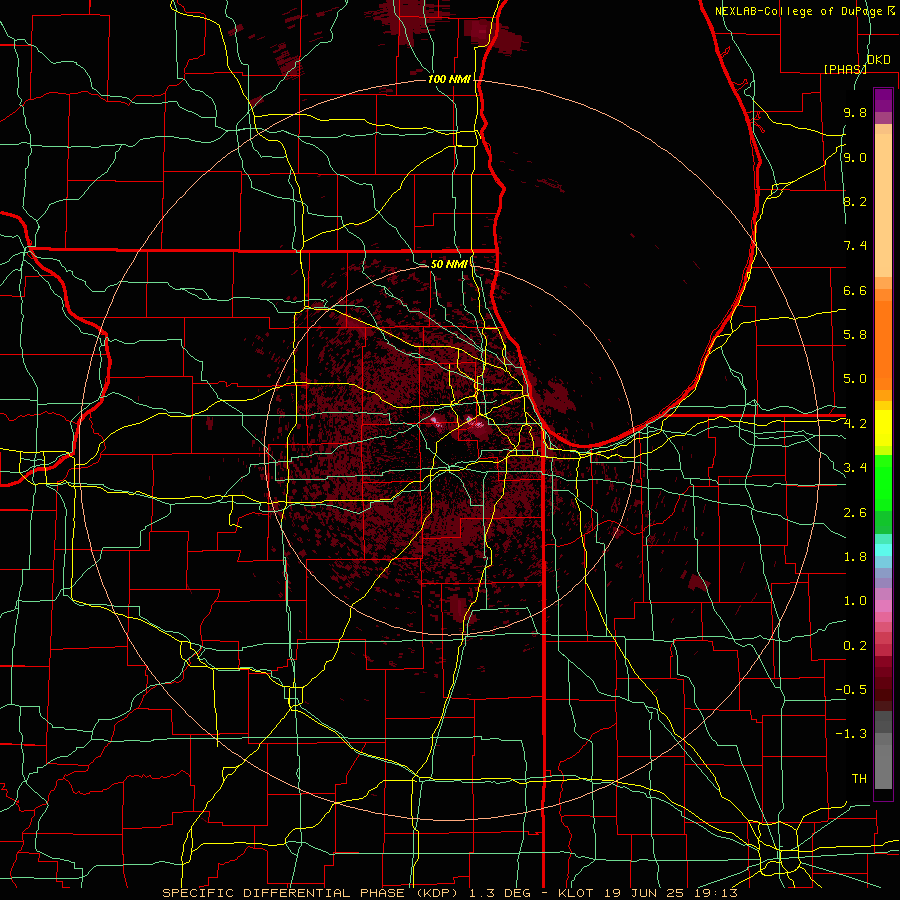
Task: Click the 1.8 scale value
Action: point(855,557)
